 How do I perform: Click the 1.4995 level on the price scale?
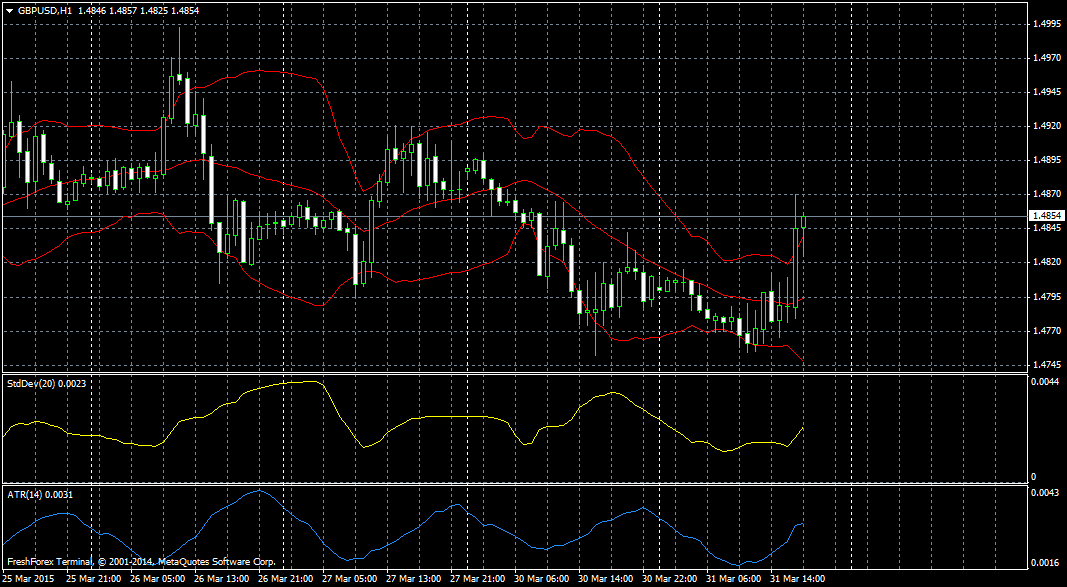pyautogui.click(x=1045, y=25)
